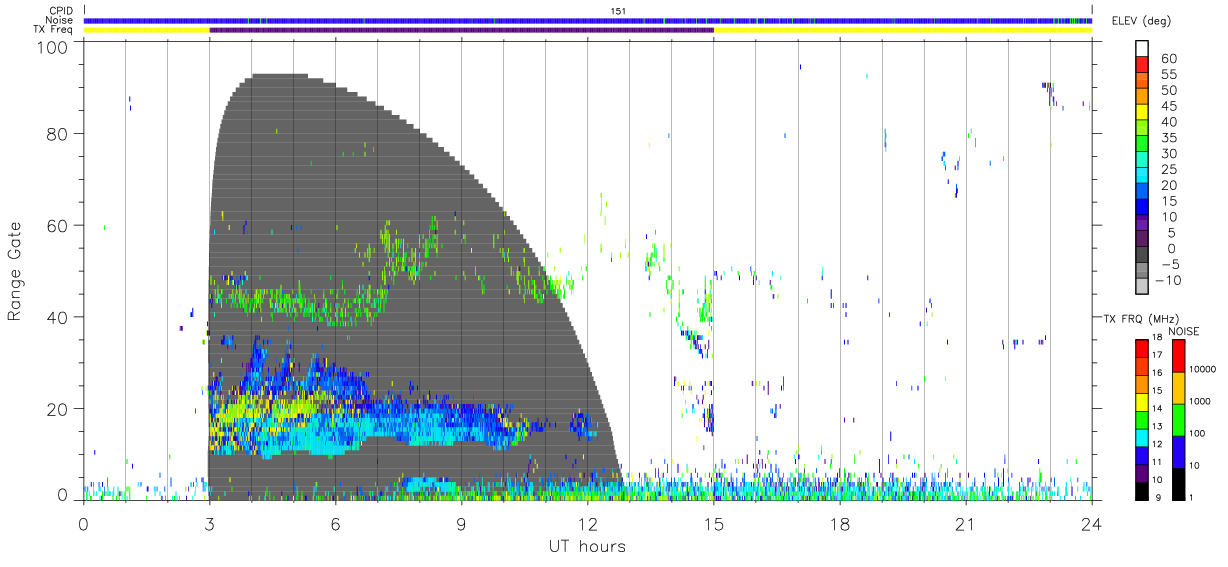Click the NOISE colorbar title
1228x567 pixels.
1184,331
